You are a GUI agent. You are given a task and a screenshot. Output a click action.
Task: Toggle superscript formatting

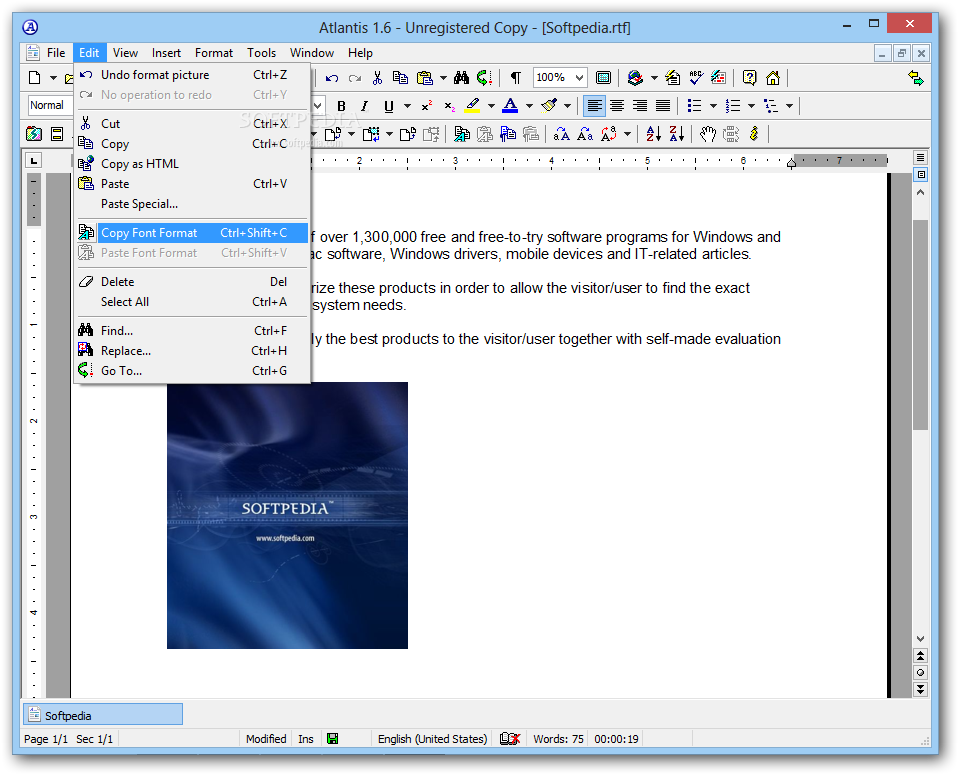pyautogui.click(x=427, y=106)
